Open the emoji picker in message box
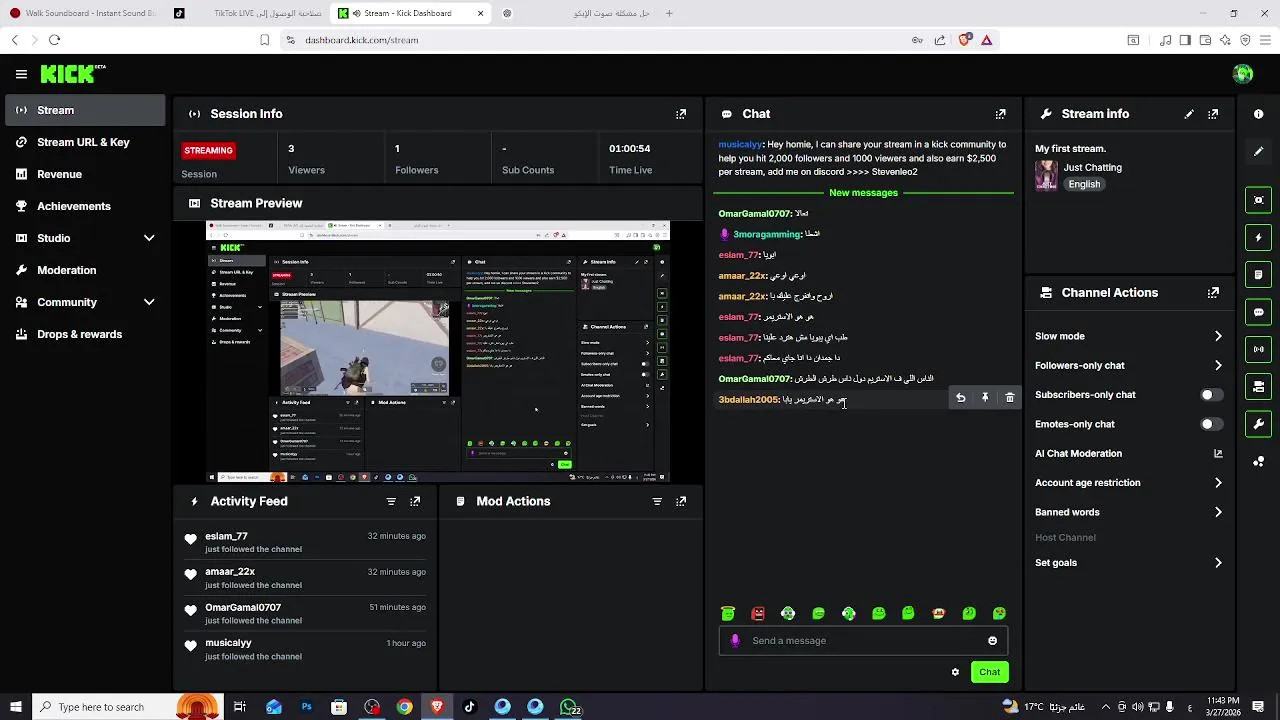This screenshot has width=1280, height=720. click(992, 641)
